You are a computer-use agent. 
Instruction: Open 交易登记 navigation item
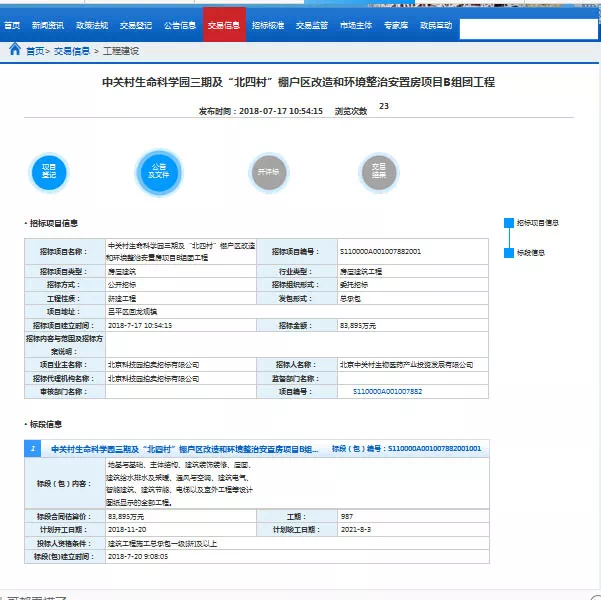[136, 25]
